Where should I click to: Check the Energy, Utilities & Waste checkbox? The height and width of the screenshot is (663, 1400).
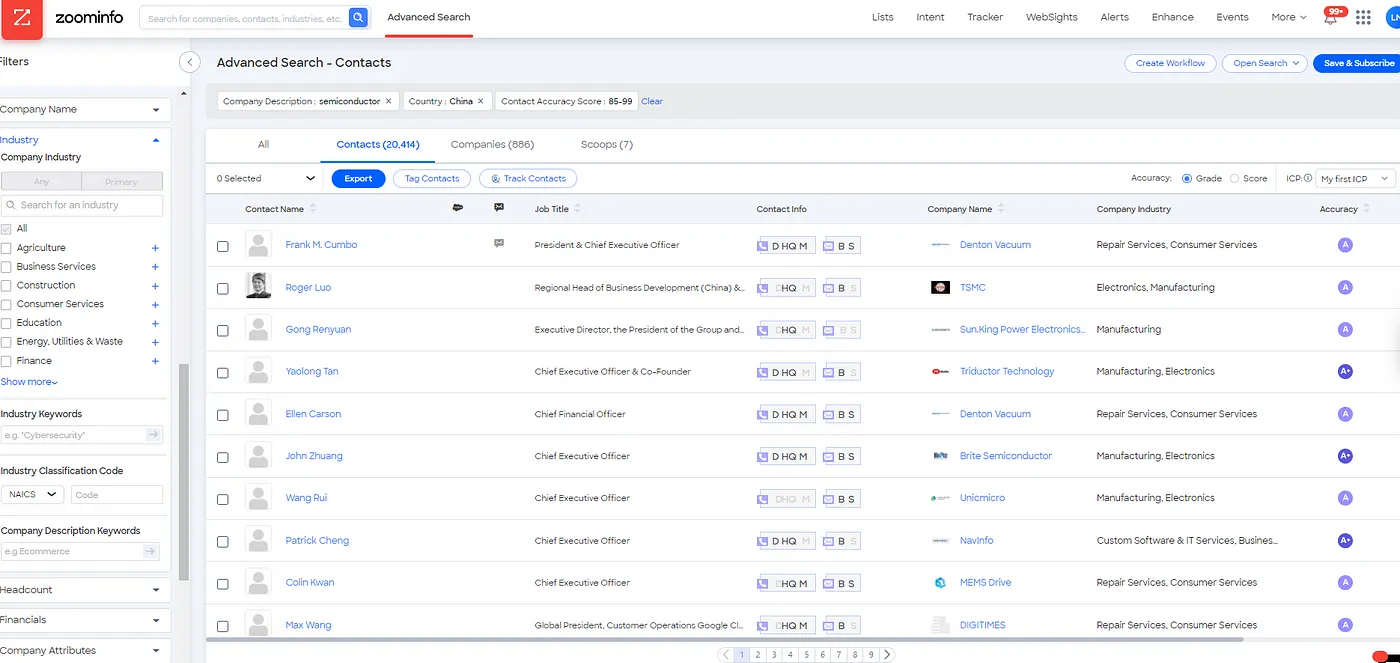7,342
